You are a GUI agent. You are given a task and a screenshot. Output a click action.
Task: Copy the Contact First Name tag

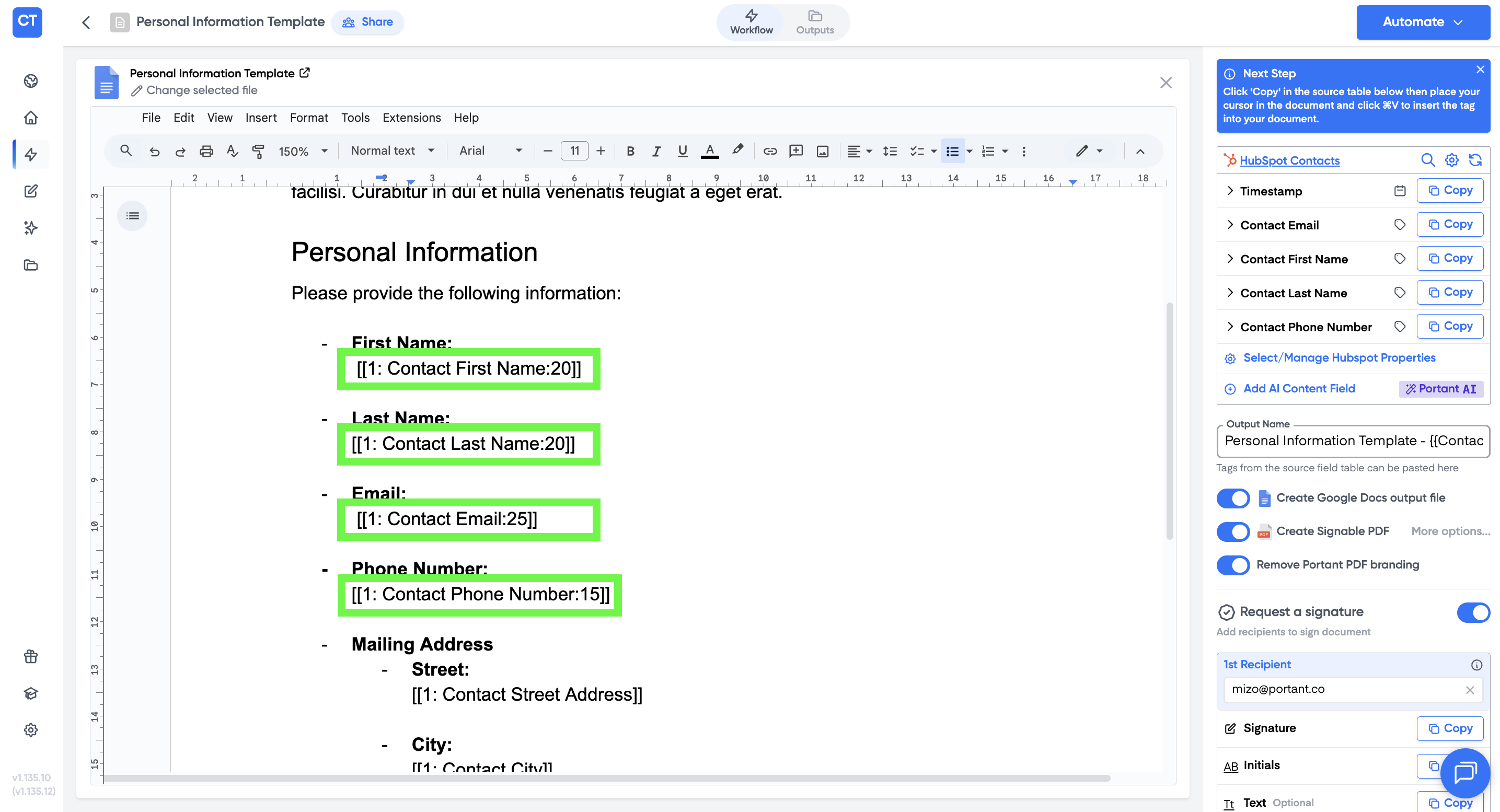(x=1449, y=259)
